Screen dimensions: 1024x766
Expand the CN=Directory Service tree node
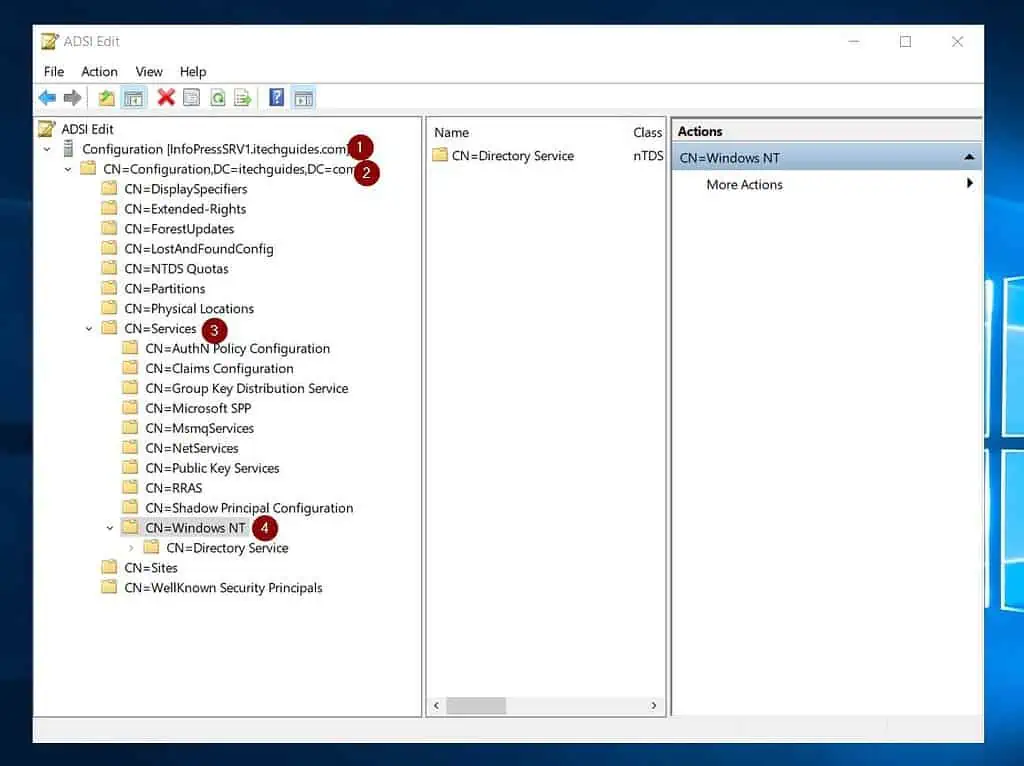[131, 548]
